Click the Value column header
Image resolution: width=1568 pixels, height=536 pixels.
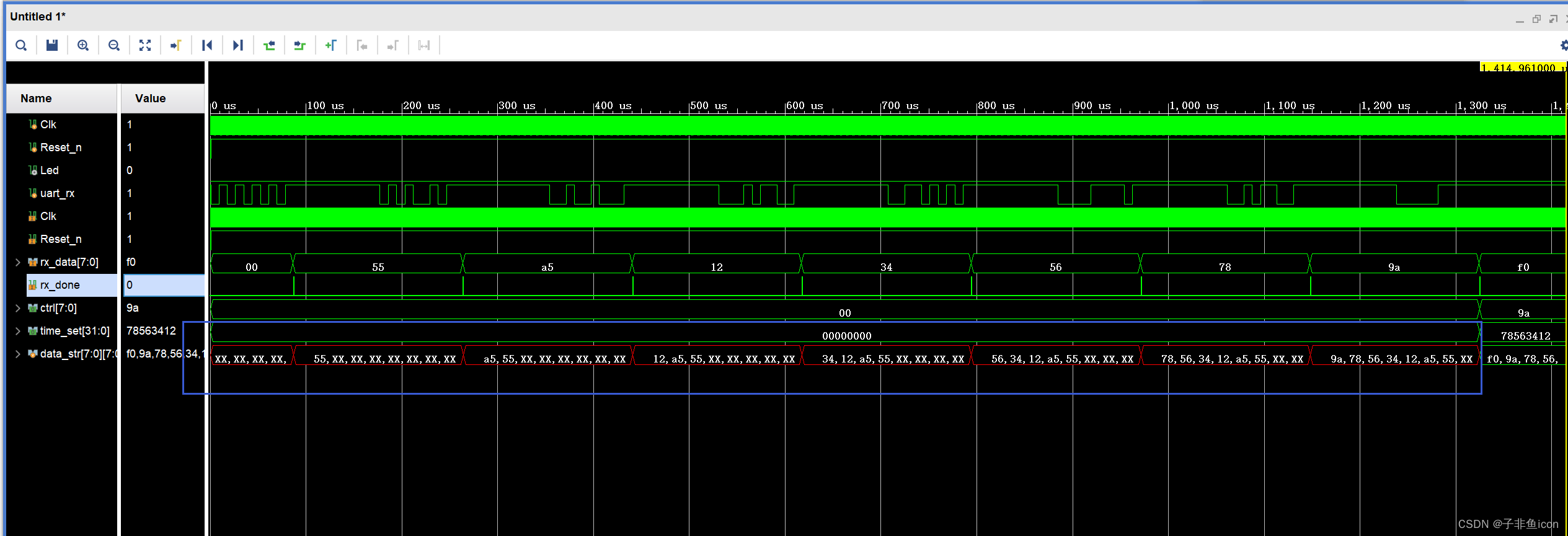162,99
